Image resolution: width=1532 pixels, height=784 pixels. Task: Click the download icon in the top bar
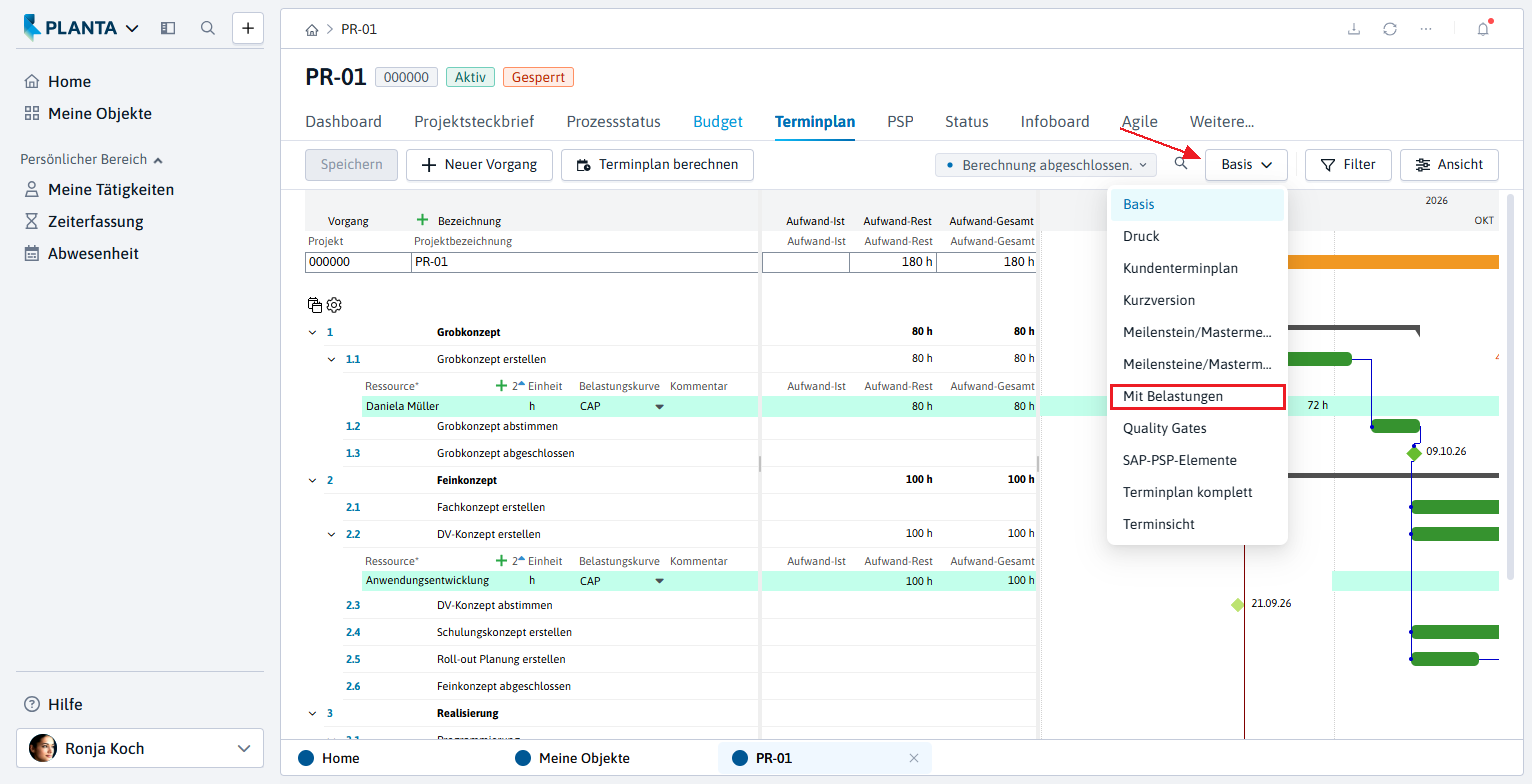click(x=1354, y=29)
